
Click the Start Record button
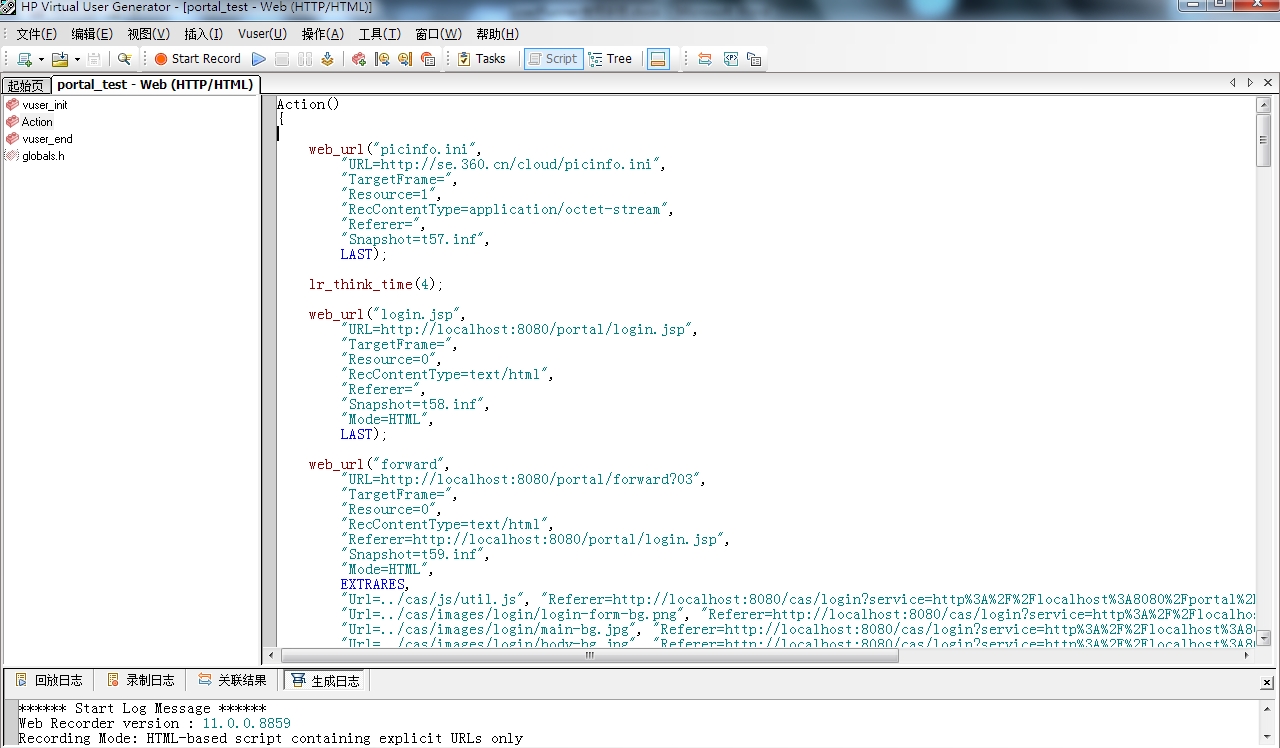198,59
